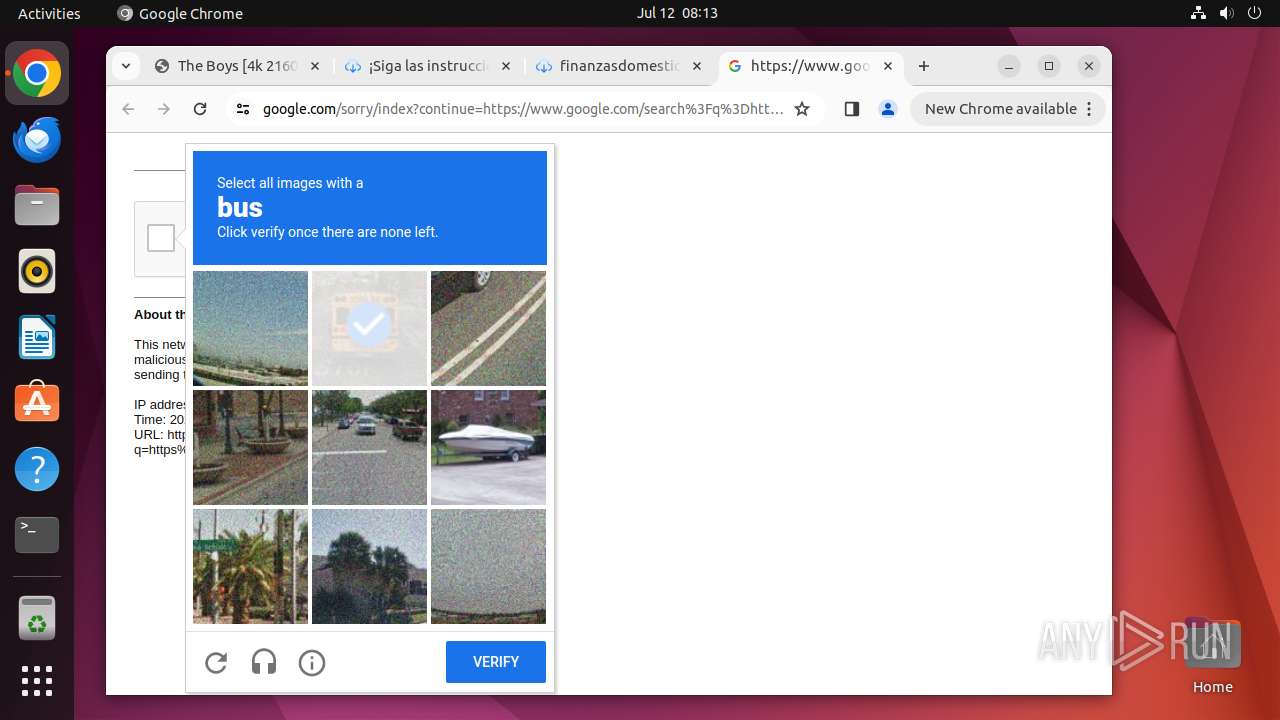Go back to previous page
This screenshot has width=1280, height=720.
128,109
